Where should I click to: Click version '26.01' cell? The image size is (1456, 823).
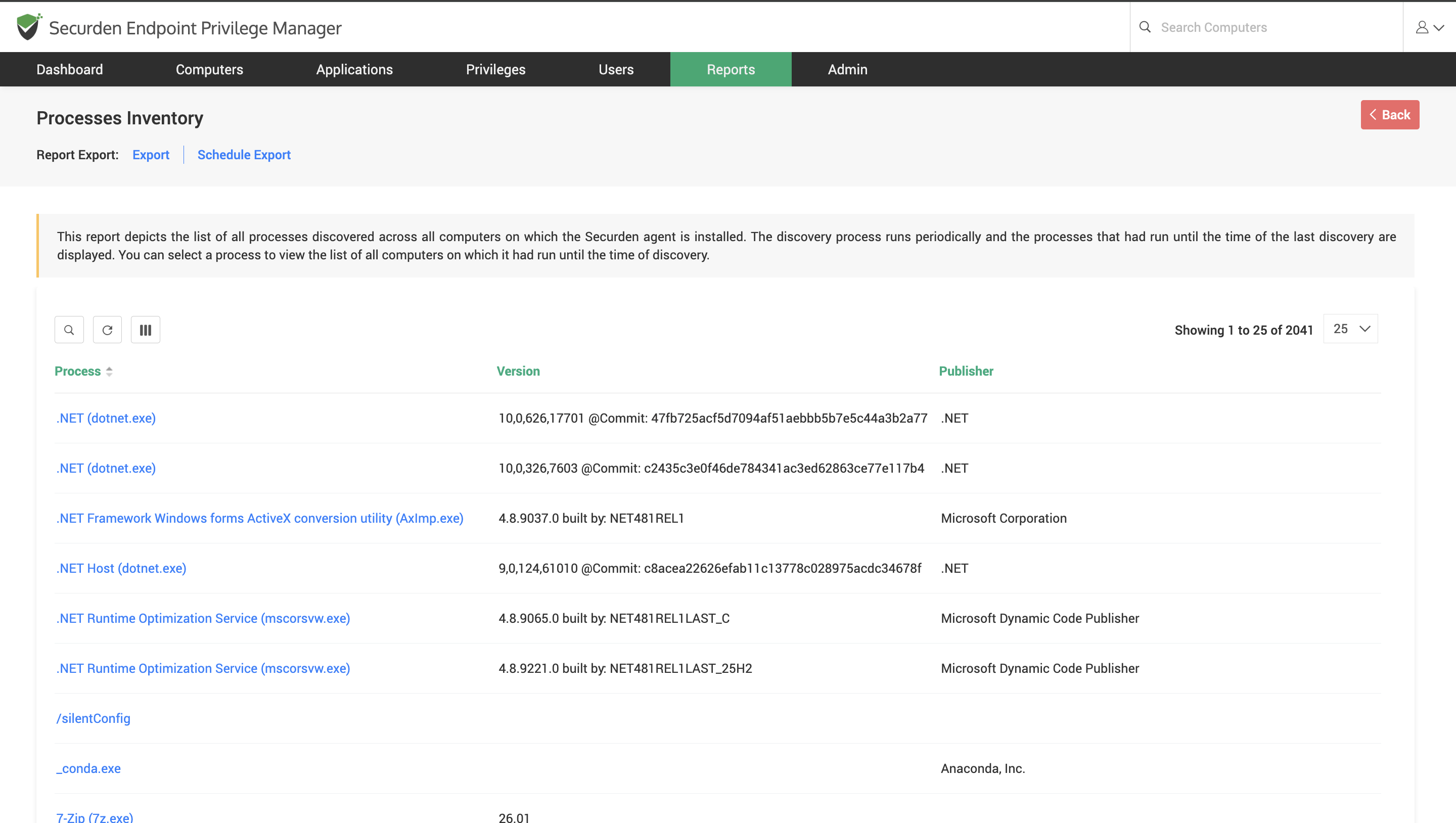[x=514, y=817]
